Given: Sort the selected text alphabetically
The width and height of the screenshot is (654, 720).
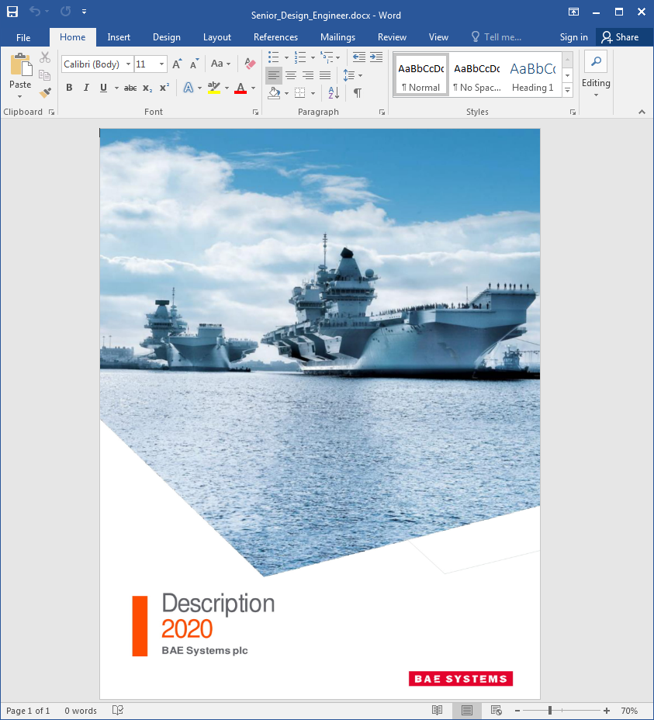Looking at the screenshot, I should point(334,93).
